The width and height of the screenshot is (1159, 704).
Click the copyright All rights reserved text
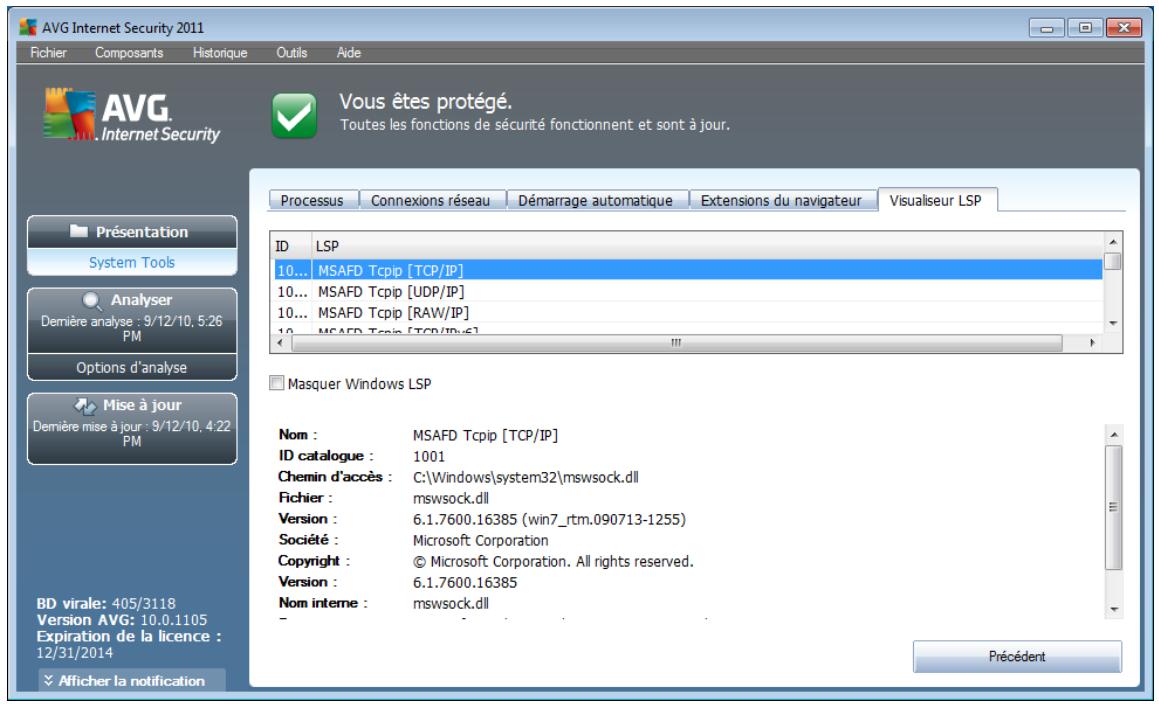coord(553,561)
